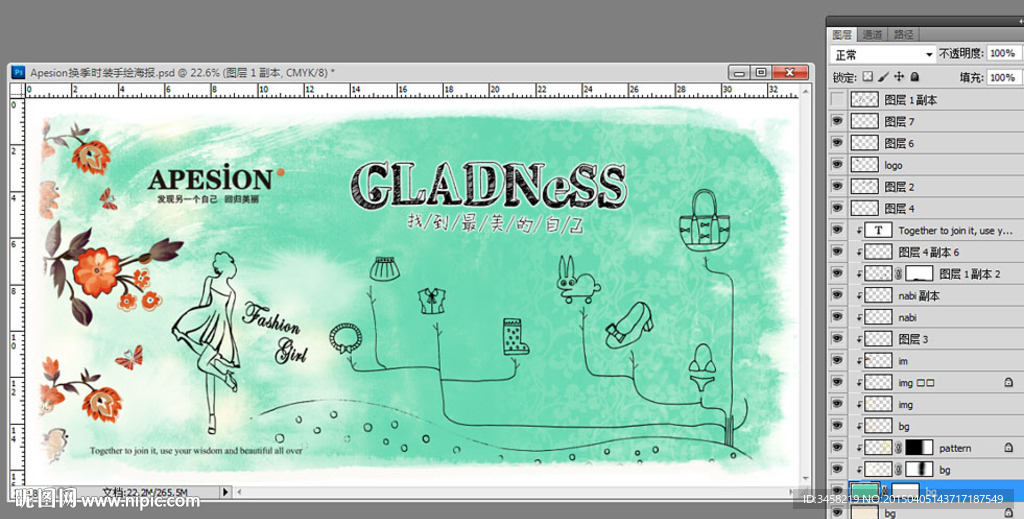
Task: Click the Photoshop document icon in title bar
Action: (x=19, y=72)
